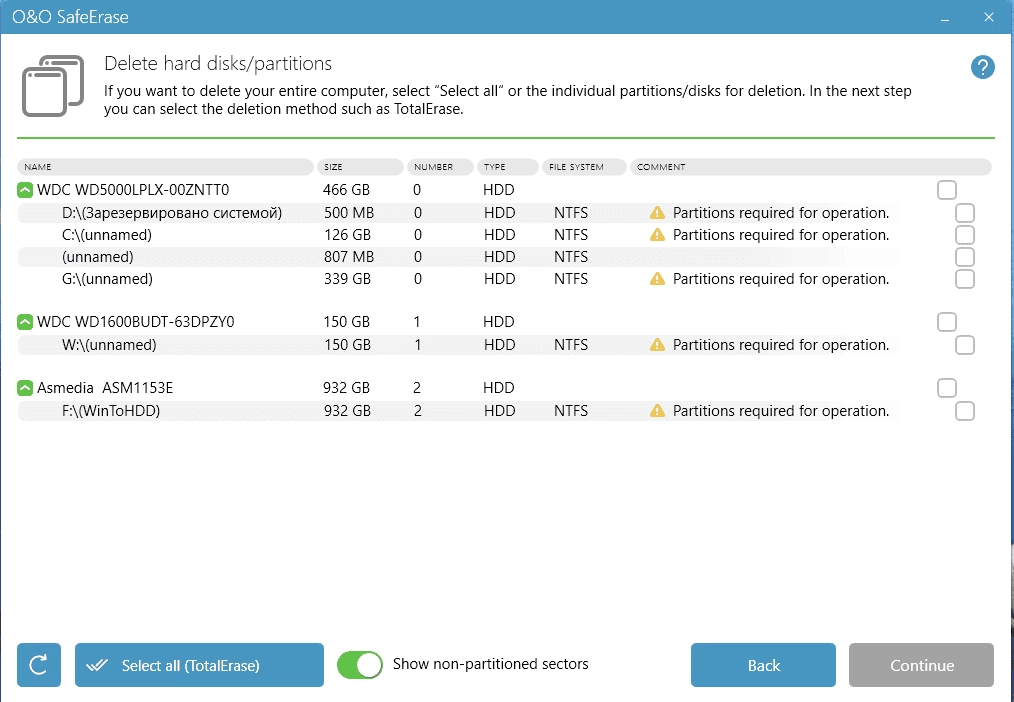The height and width of the screenshot is (702, 1014).
Task: Select the F:\(WinToHDD) row name
Action: (111, 410)
